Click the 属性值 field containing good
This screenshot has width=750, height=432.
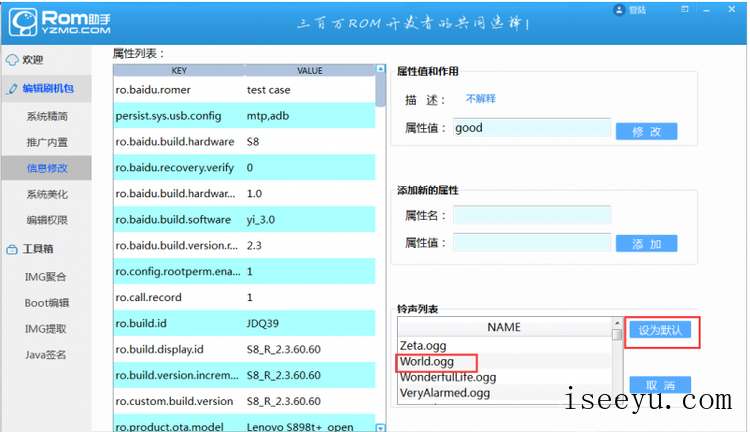click(532, 128)
